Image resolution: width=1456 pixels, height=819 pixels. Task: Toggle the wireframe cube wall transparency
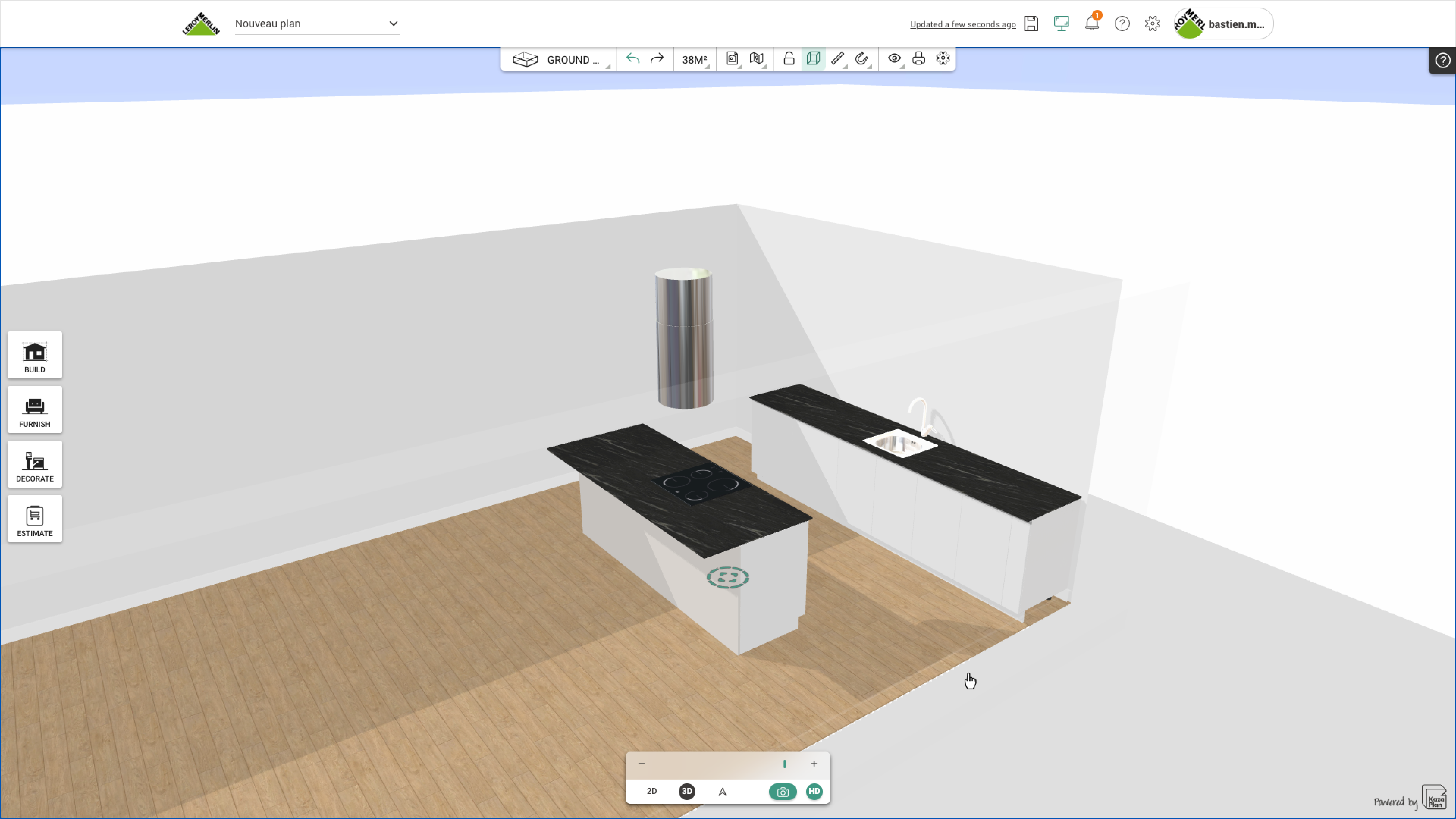[x=813, y=59]
